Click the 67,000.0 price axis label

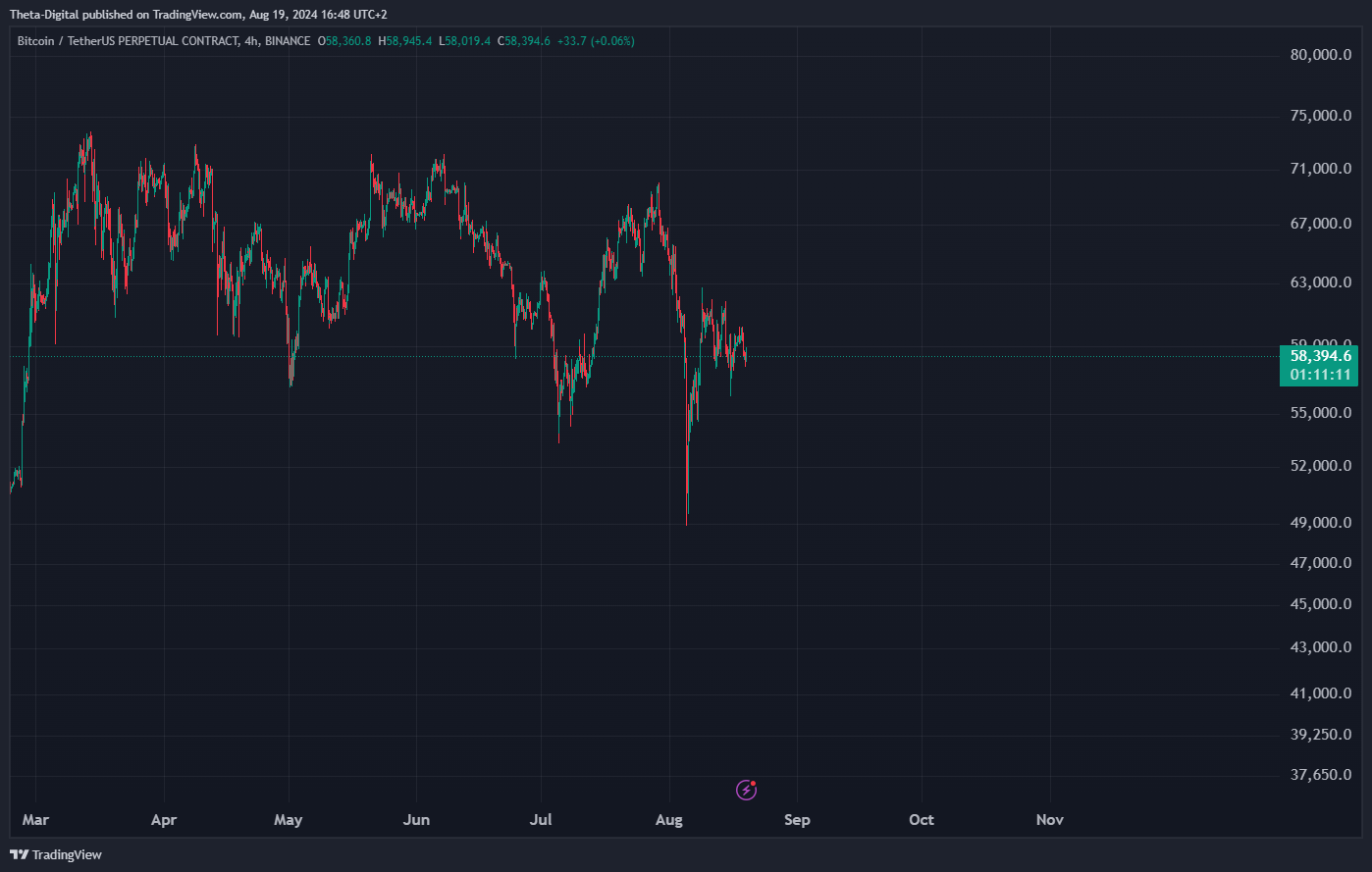tap(1320, 224)
